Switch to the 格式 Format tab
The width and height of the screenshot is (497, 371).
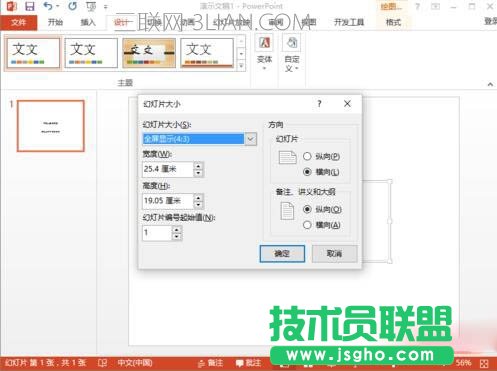click(393, 22)
